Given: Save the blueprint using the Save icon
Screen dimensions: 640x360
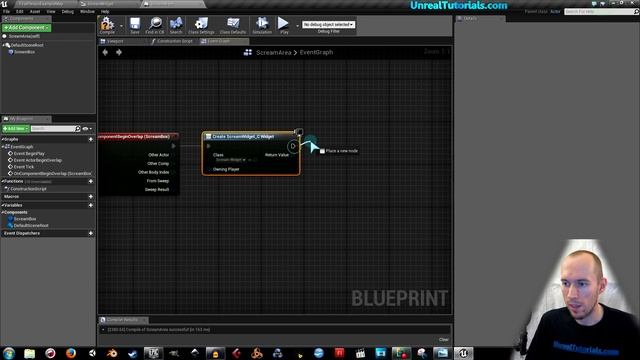Looking at the screenshot, I should [x=135, y=25].
